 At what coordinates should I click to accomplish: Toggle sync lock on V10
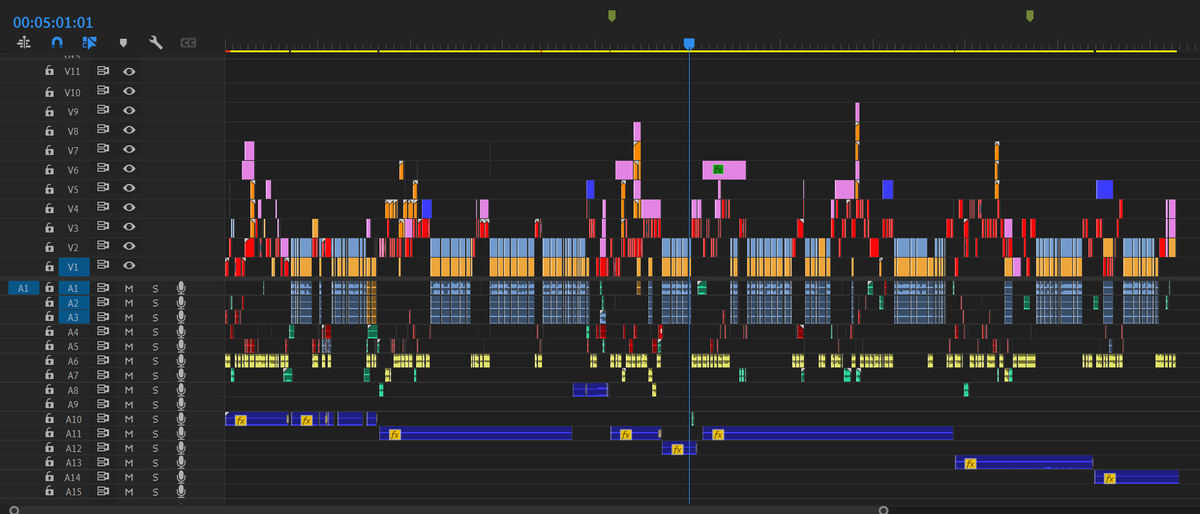click(x=102, y=91)
